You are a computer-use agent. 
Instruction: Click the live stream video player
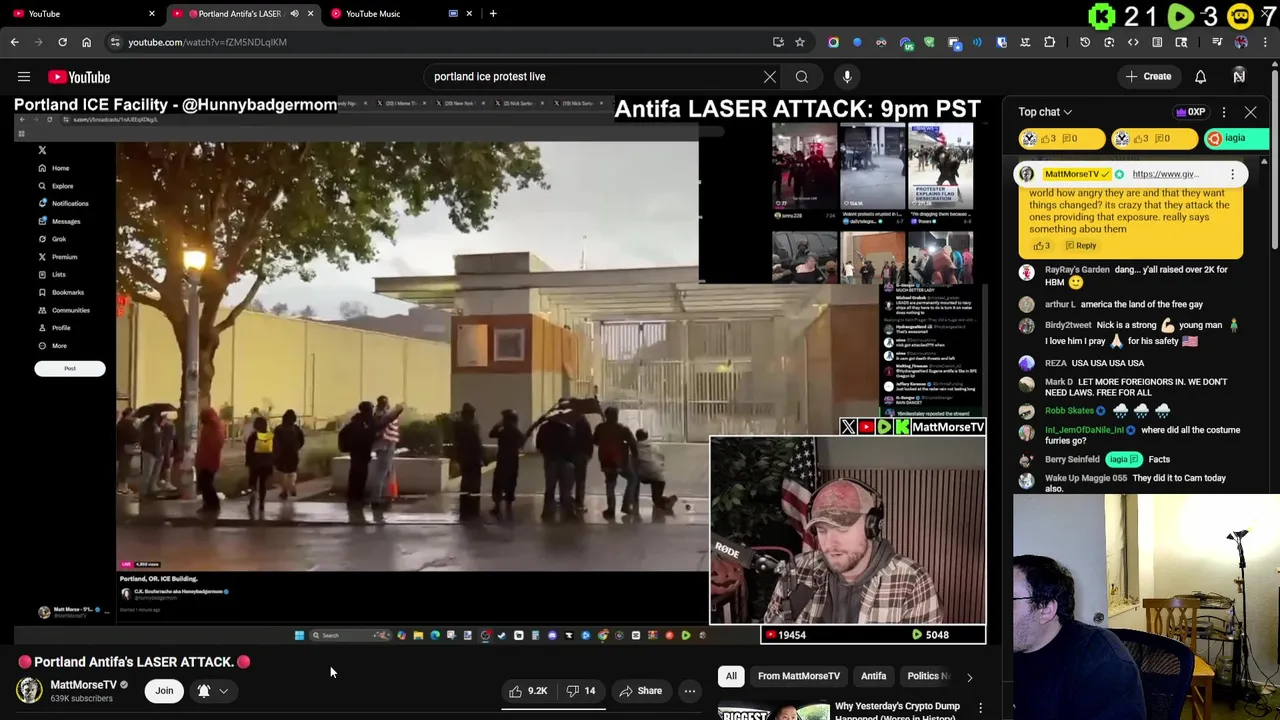[x=500, y=370]
